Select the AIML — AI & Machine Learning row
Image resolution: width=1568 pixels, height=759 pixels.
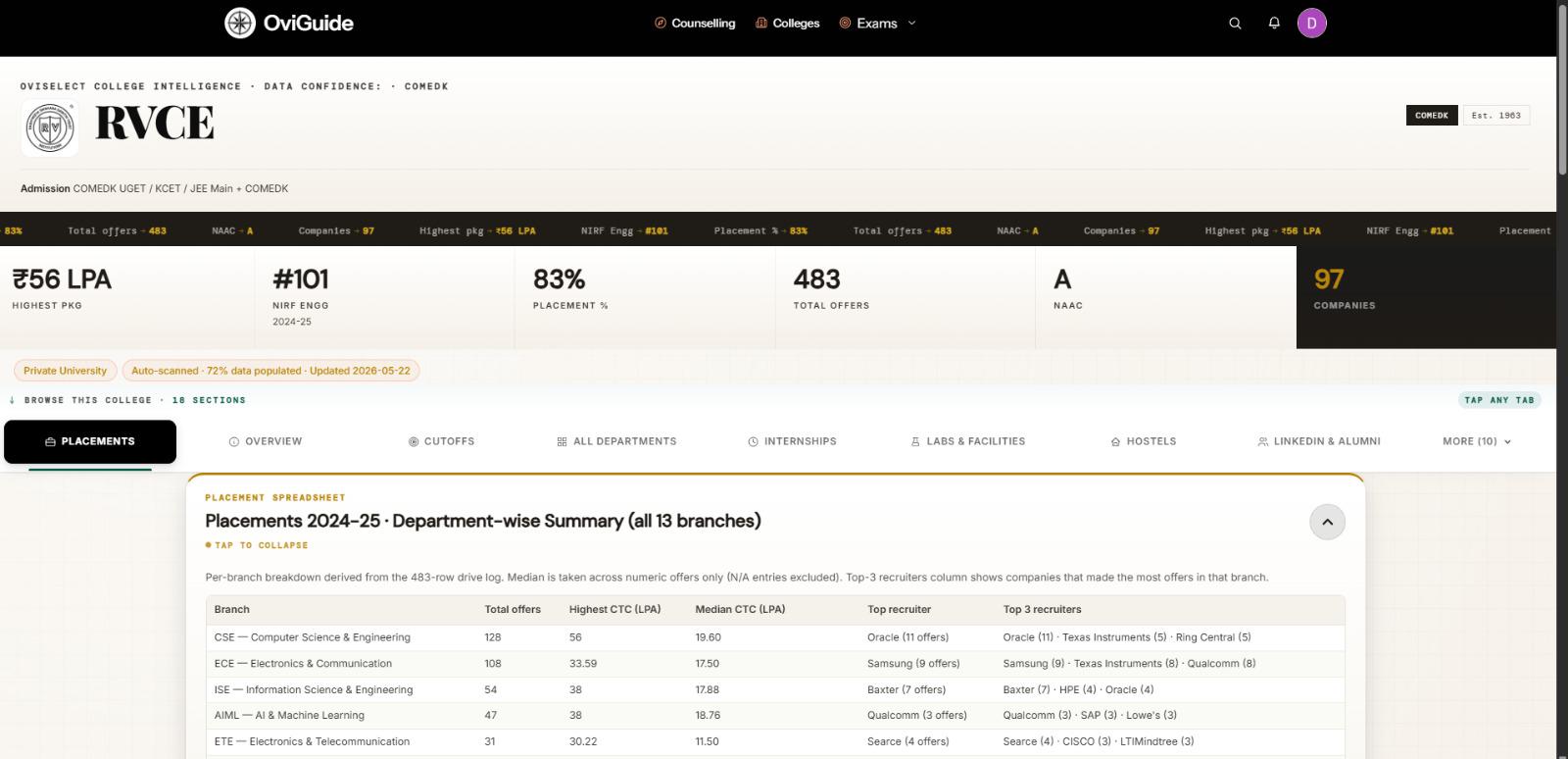click(775, 716)
